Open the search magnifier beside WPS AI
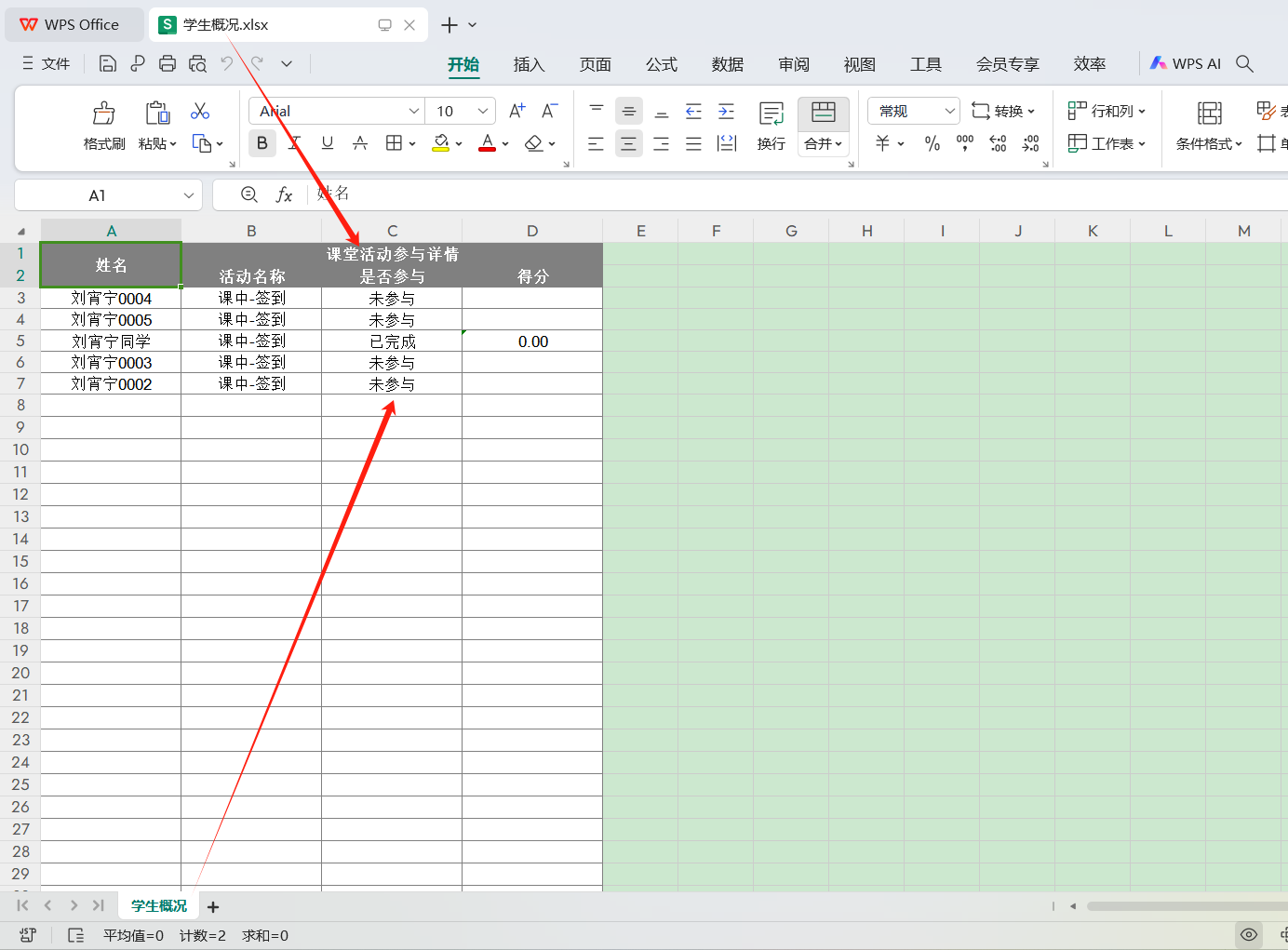The width and height of the screenshot is (1288, 950). click(1244, 63)
